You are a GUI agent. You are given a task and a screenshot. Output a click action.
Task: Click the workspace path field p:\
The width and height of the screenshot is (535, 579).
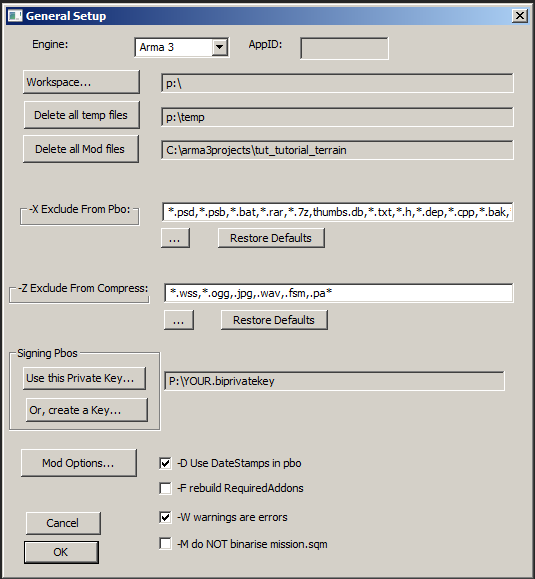[x=337, y=83]
